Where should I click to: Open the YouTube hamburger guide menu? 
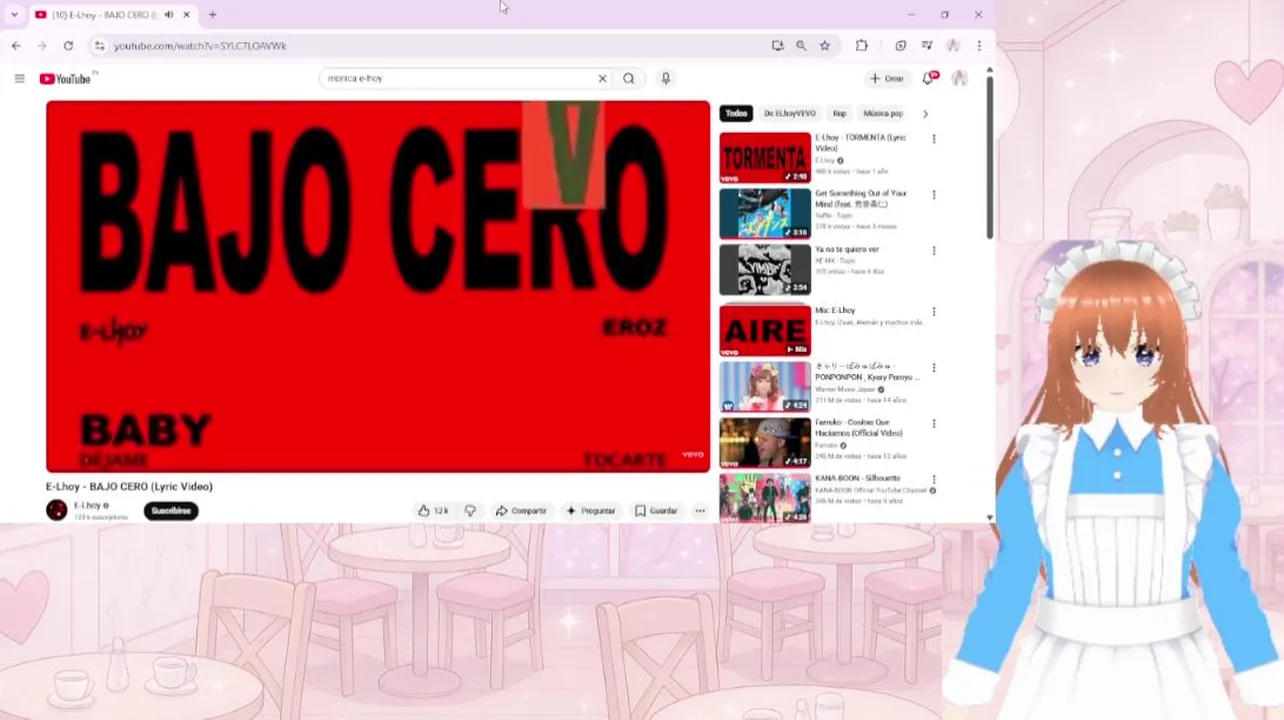(x=19, y=78)
